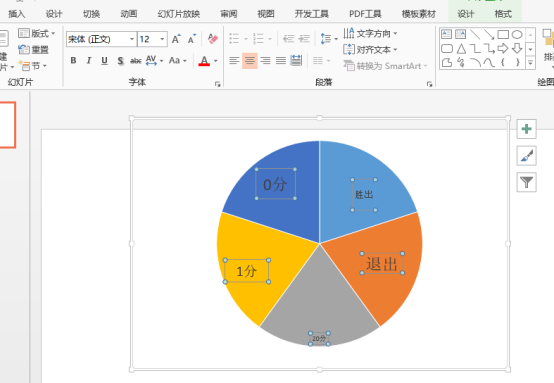Apply the red font color

(x=204, y=61)
